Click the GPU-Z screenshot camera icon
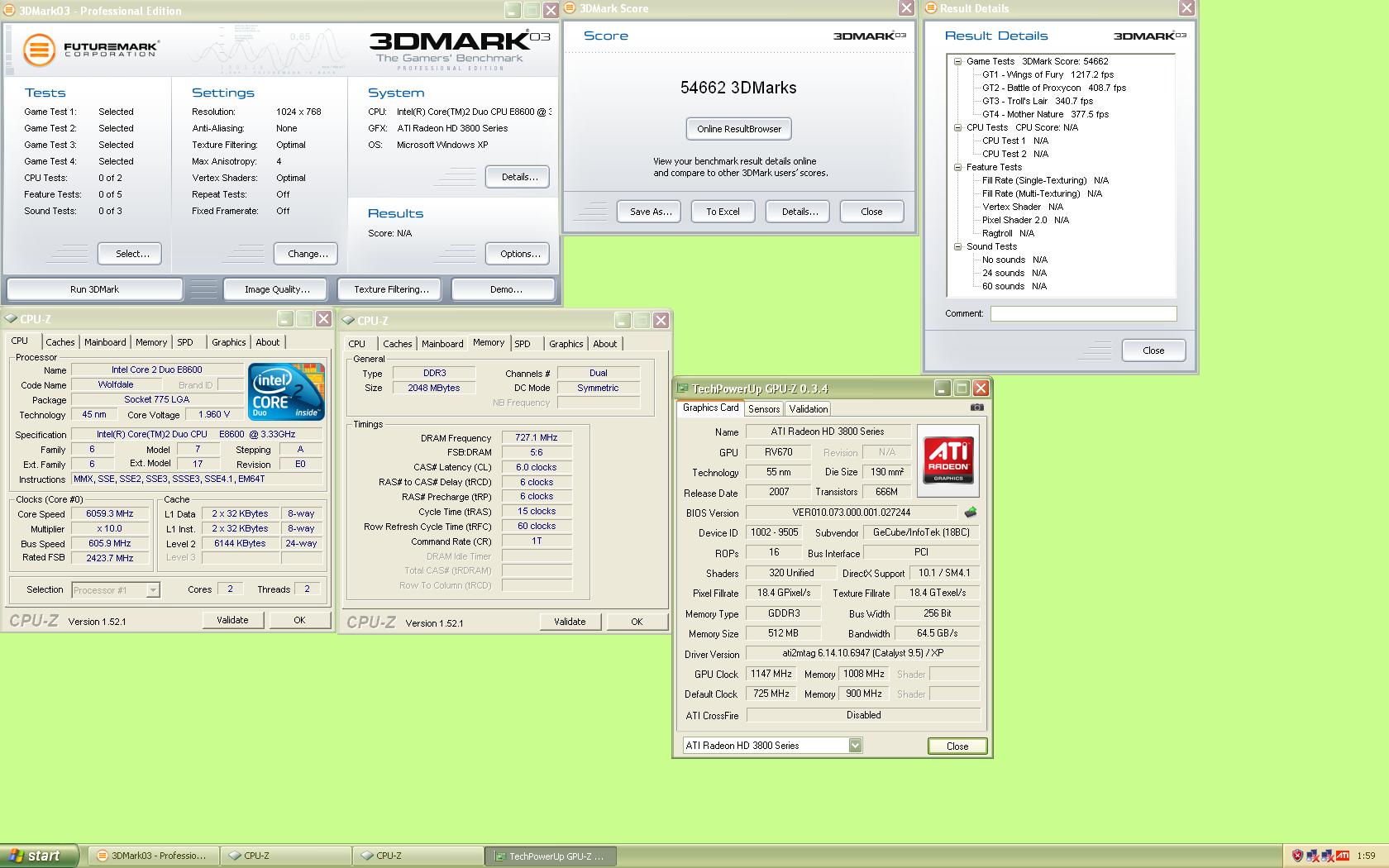Viewport: 1389px width, 868px height. pos(976,408)
